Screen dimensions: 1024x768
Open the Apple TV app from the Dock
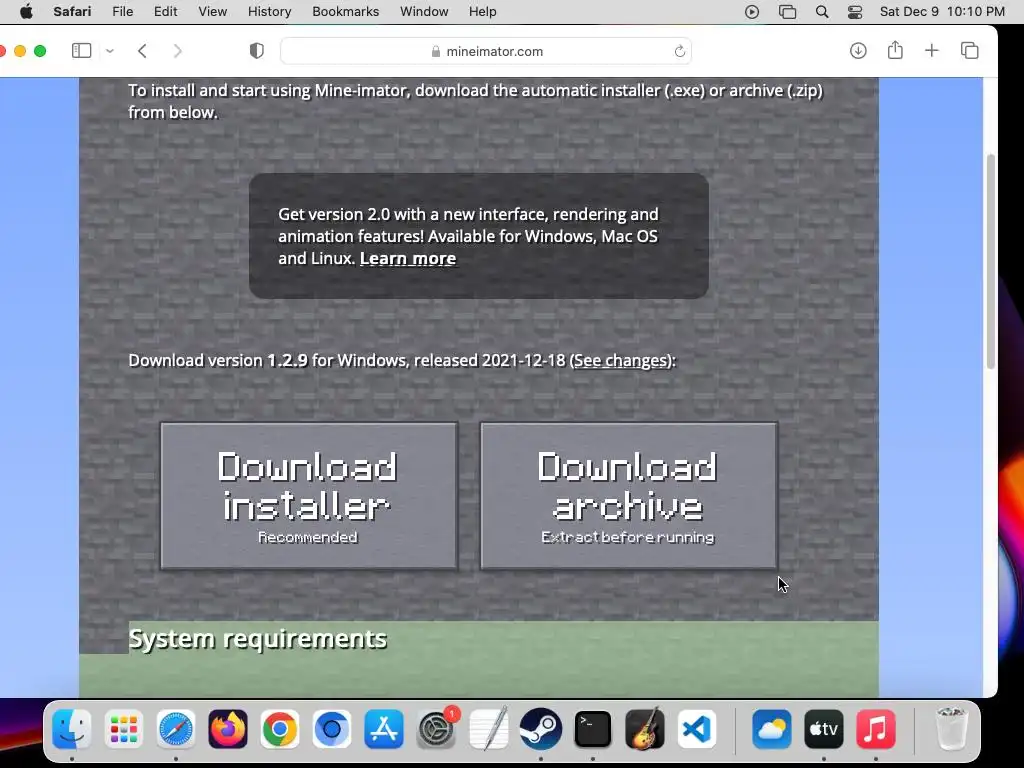click(x=824, y=729)
